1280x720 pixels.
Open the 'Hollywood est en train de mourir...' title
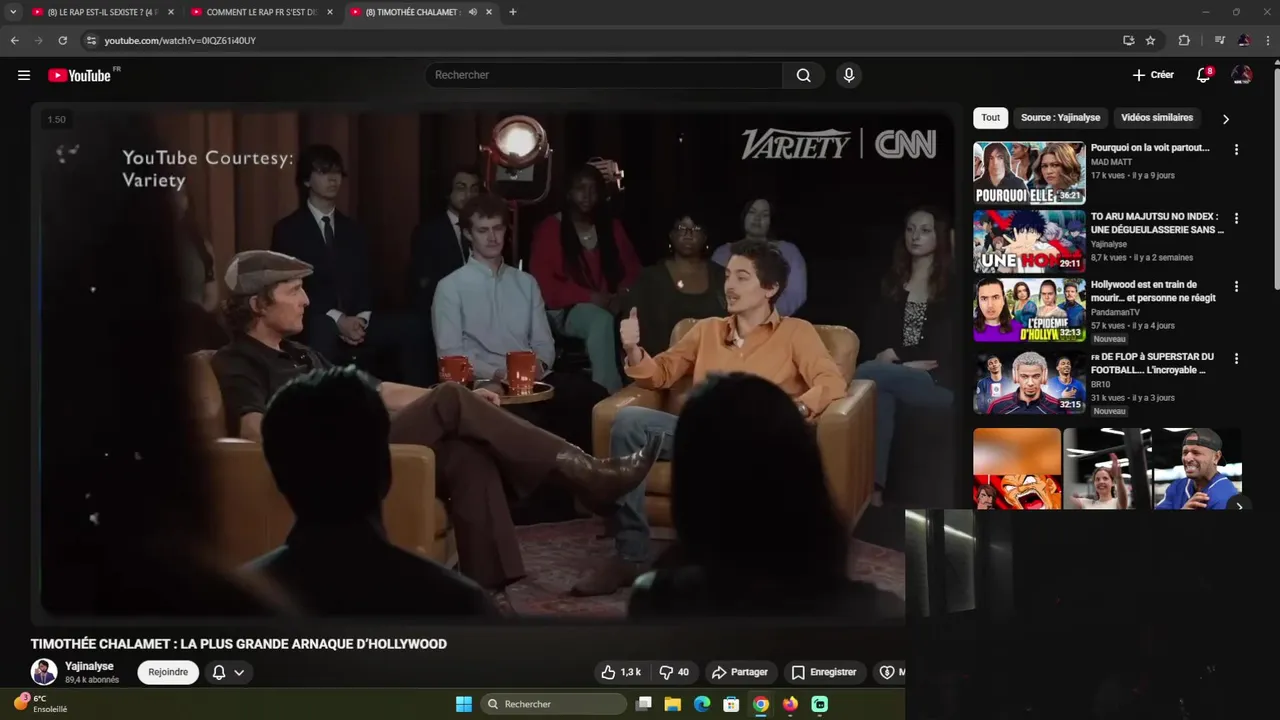click(x=1154, y=291)
